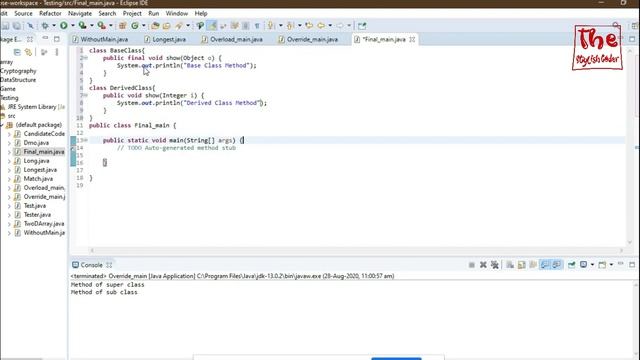640x360 pixels.
Task: Click the Save All toolbar icon
Action: point(17,25)
